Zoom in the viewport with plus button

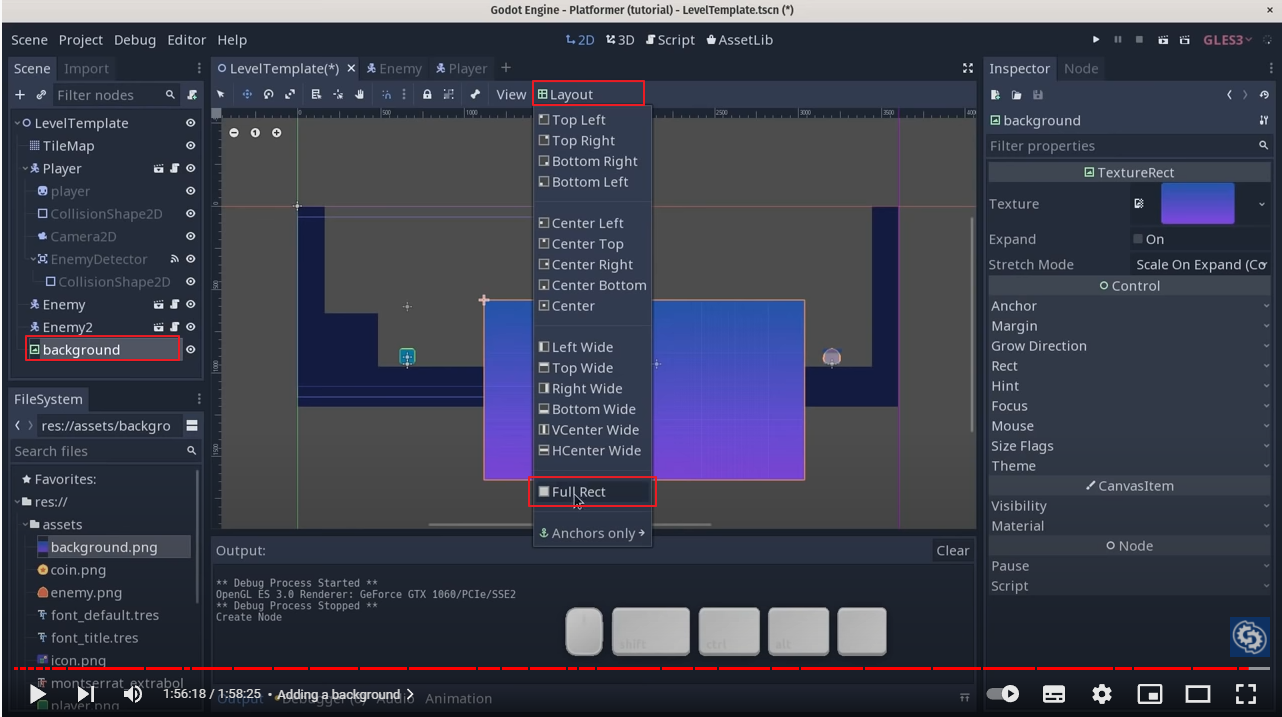277,133
